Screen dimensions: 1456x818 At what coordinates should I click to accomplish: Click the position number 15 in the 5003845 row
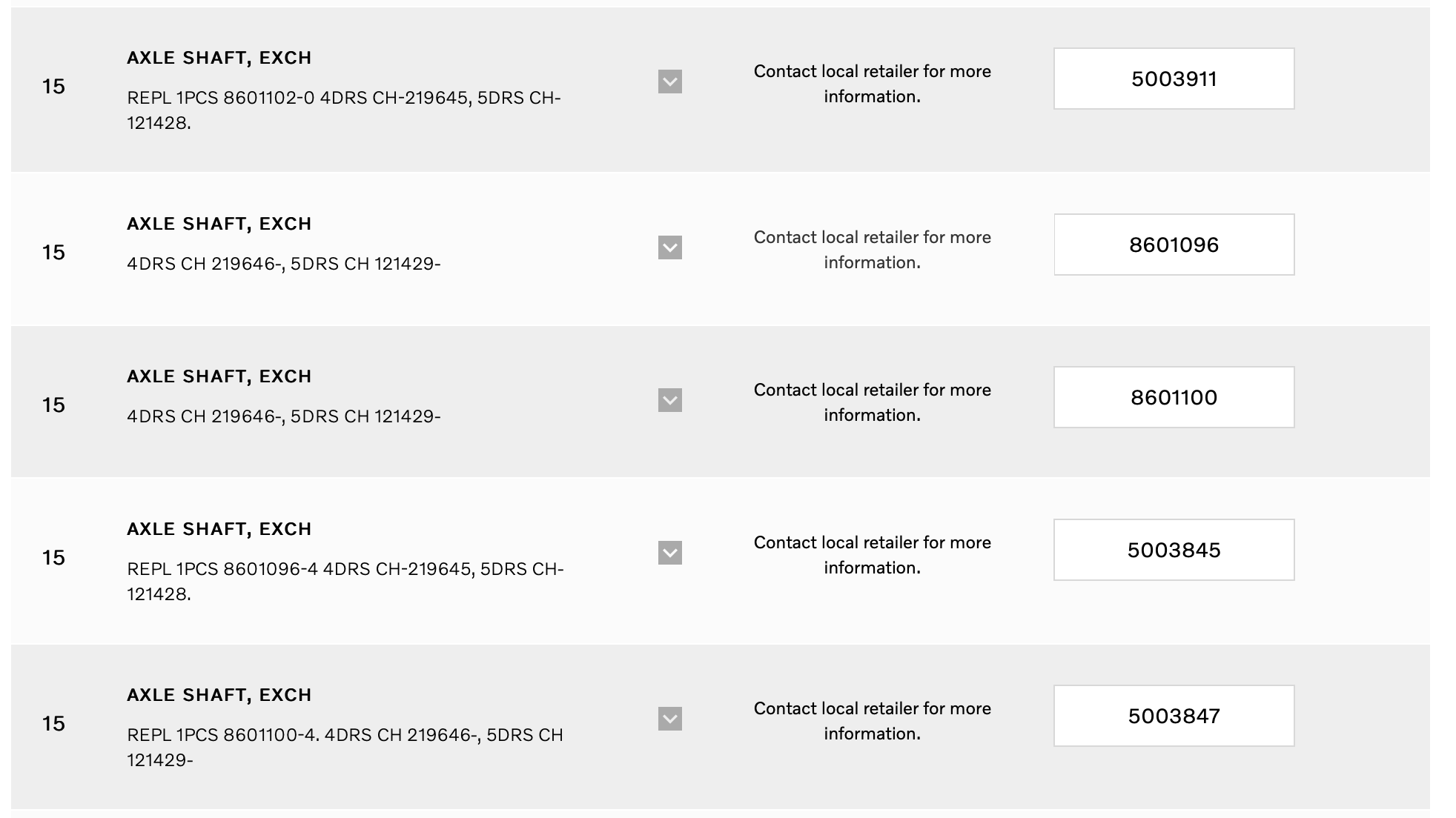coord(53,557)
